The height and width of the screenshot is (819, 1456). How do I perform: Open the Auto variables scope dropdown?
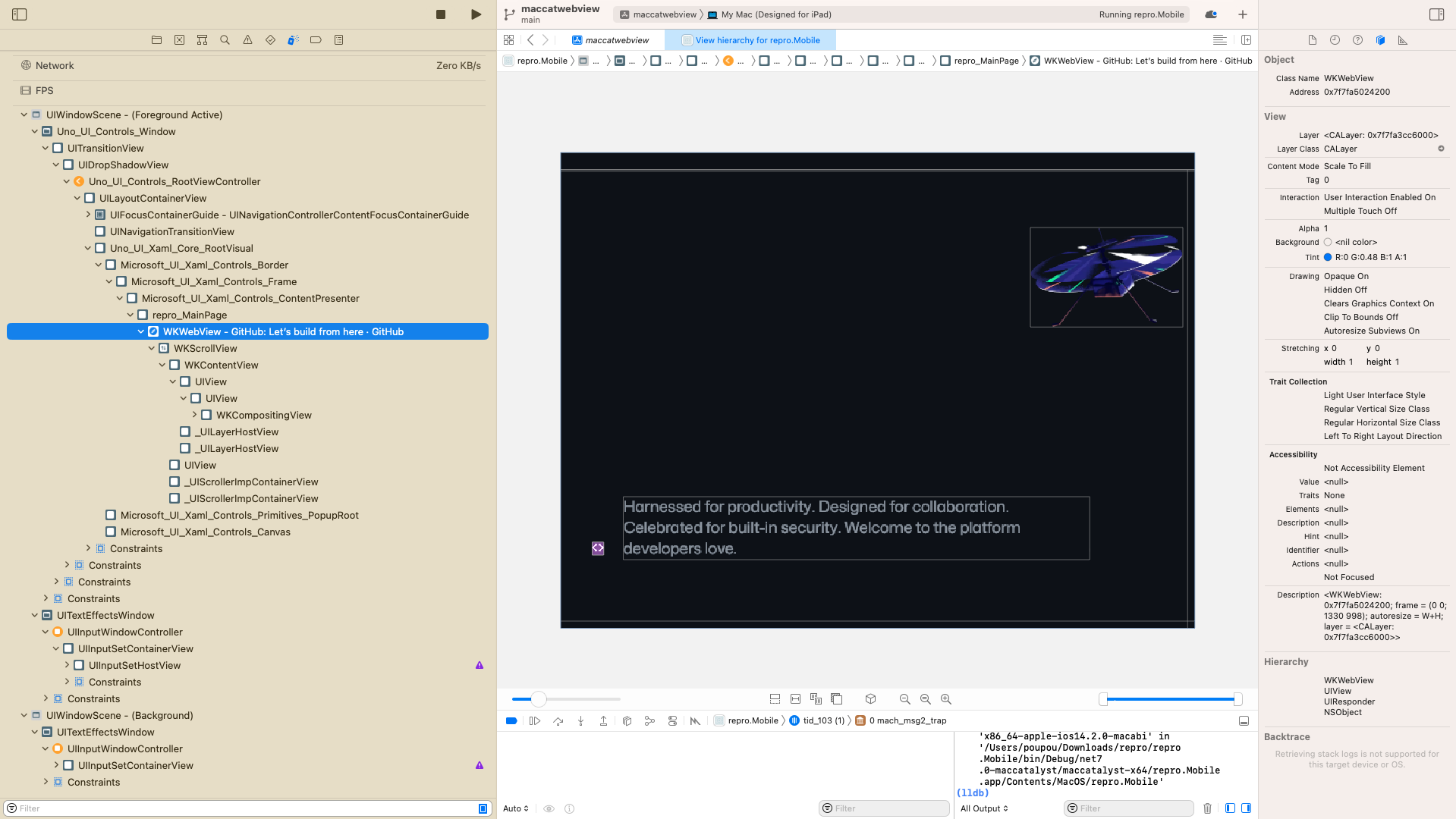[x=515, y=808]
